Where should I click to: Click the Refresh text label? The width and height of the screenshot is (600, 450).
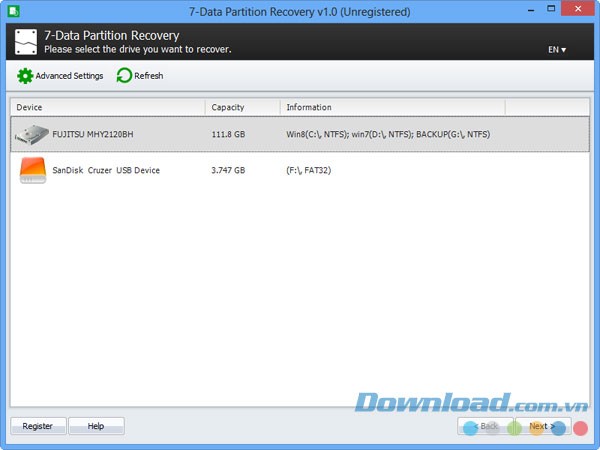click(148, 76)
